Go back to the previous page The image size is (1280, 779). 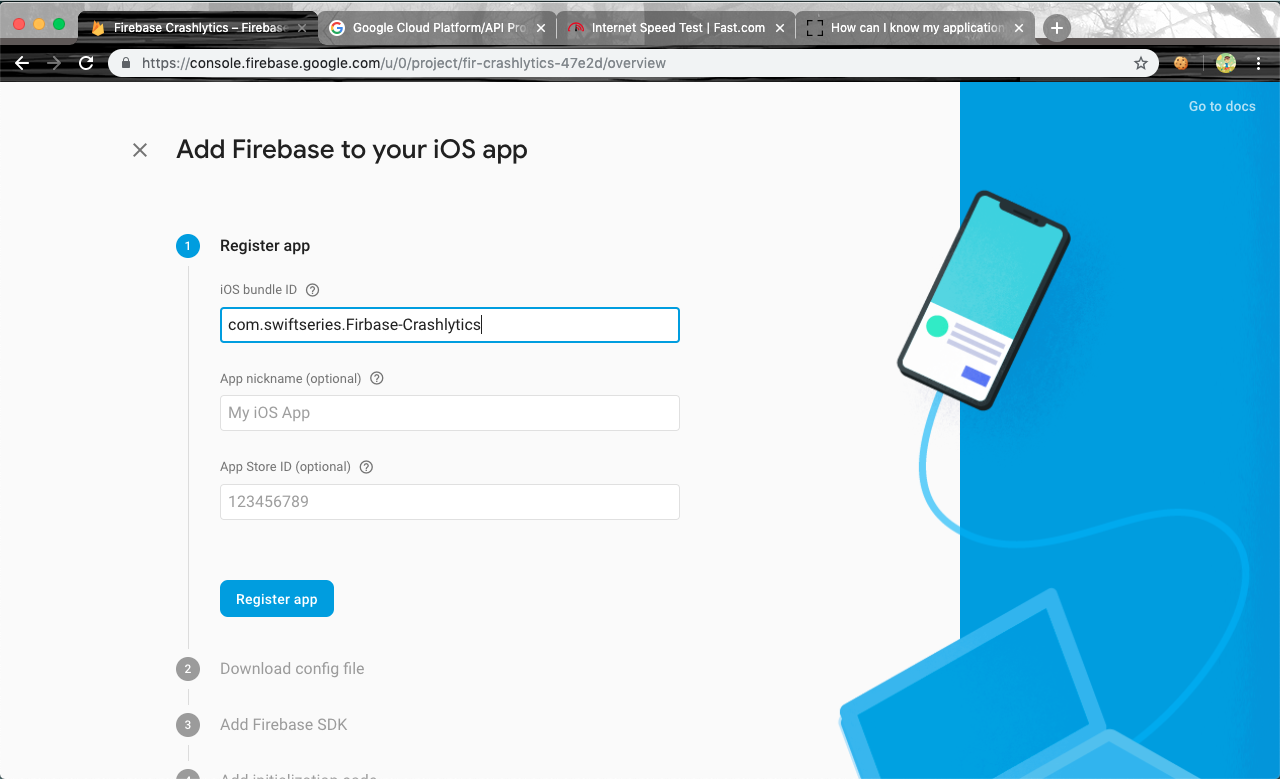click(22, 63)
